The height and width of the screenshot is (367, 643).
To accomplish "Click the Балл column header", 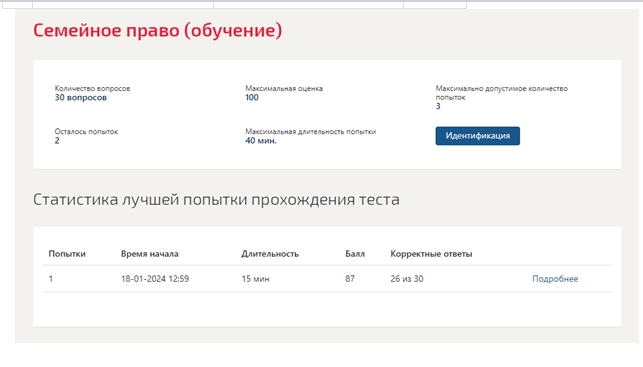I will pos(355,254).
